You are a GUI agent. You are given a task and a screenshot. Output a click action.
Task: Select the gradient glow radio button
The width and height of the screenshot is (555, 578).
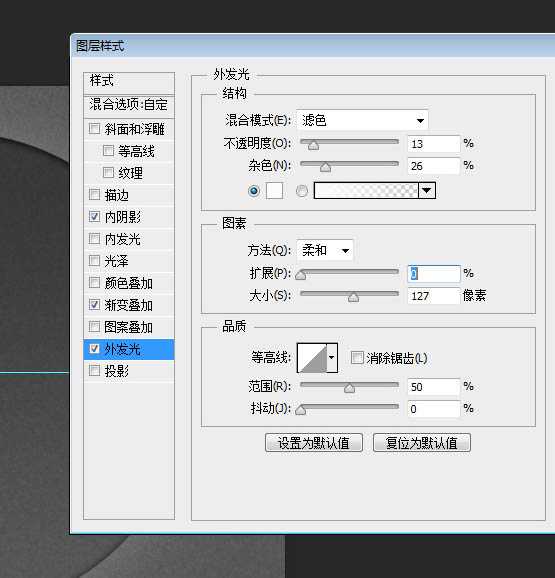(x=302, y=191)
